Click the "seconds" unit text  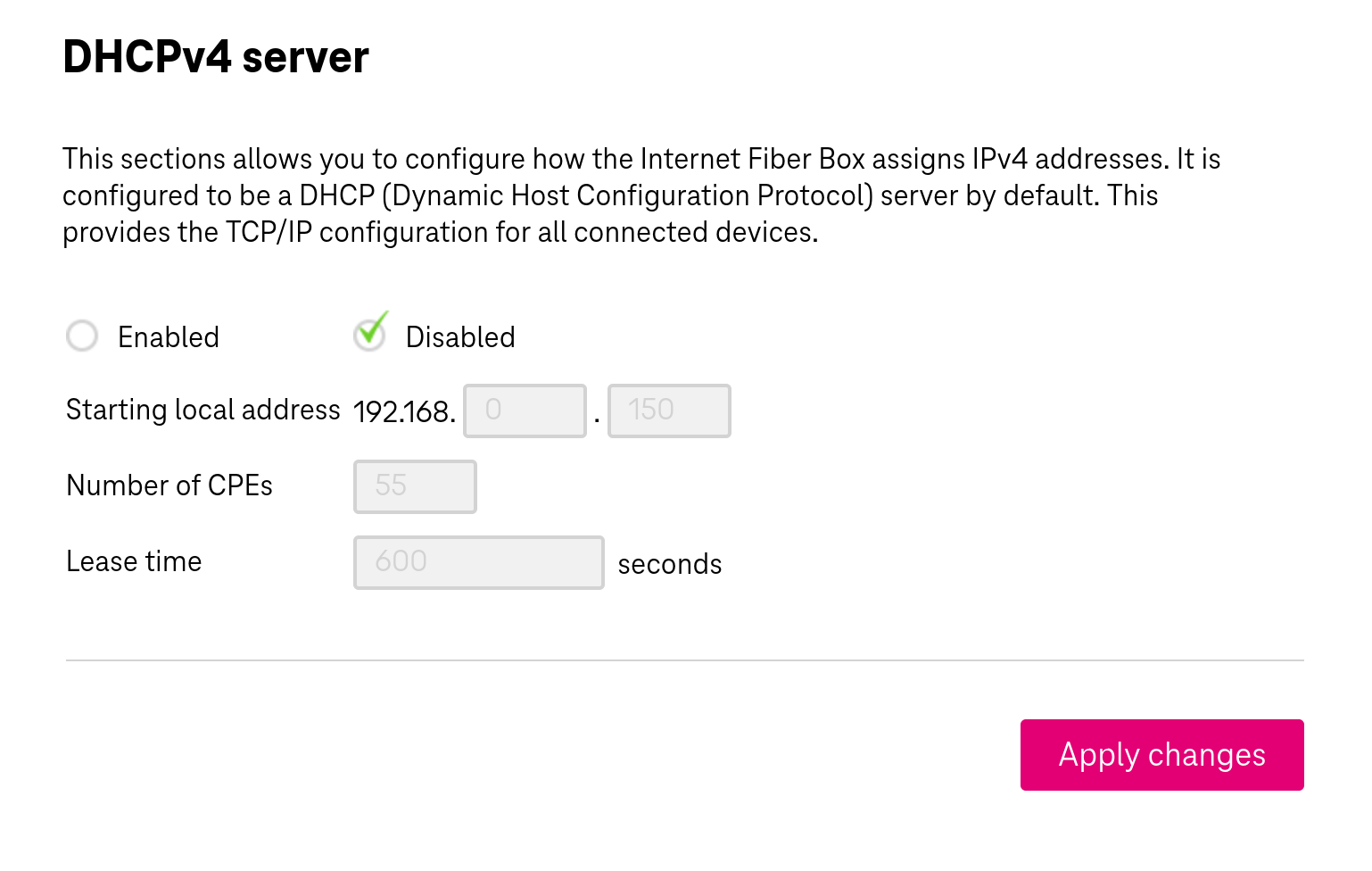(x=669, y=564)
